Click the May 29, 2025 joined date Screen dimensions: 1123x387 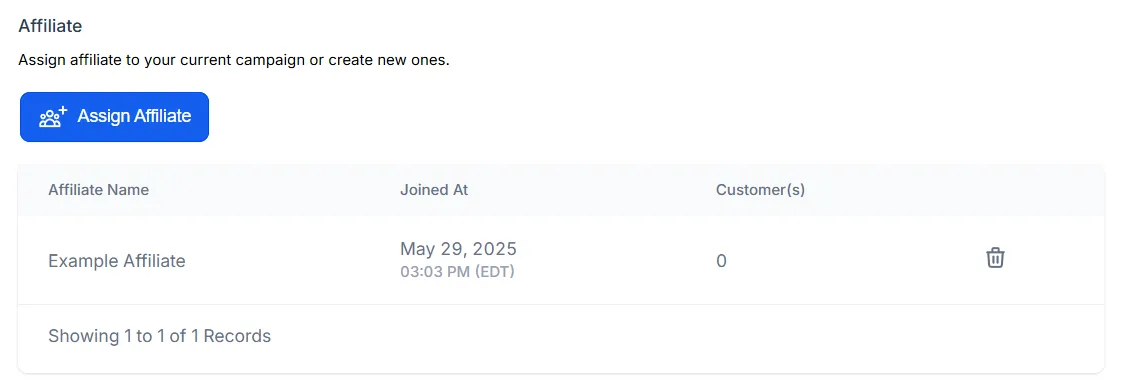click(458, 249)
